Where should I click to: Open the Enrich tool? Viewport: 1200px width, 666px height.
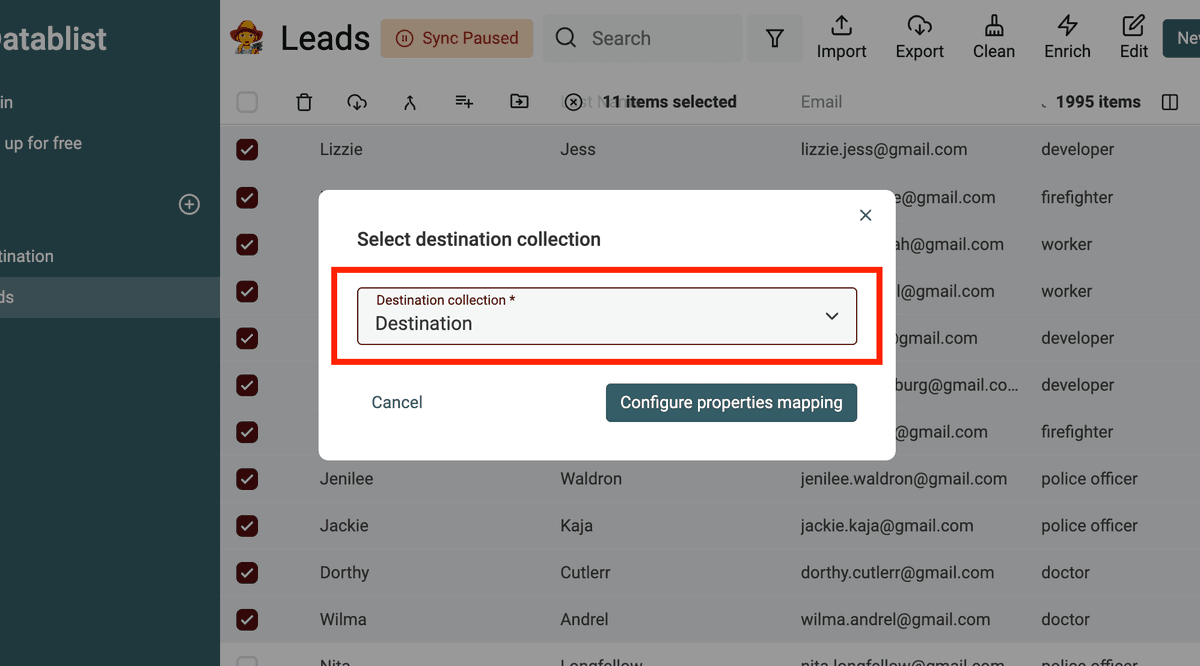[1067, 38]
